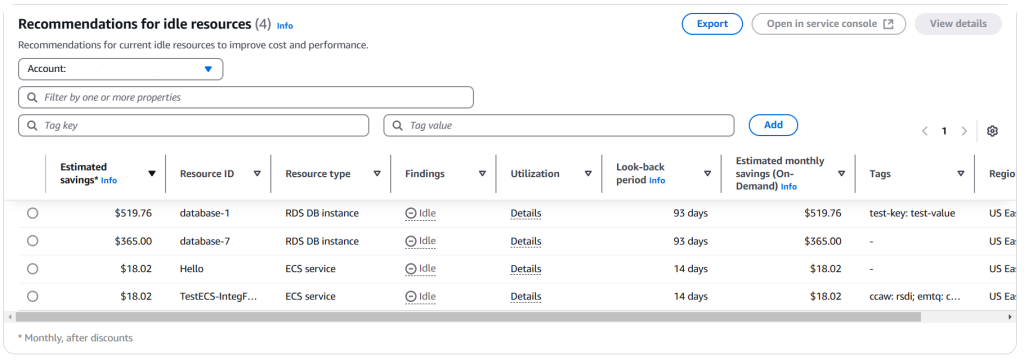Click the scrollbar right arrow
This screenshot has width=1024, height=361.
click(1010, 317)
